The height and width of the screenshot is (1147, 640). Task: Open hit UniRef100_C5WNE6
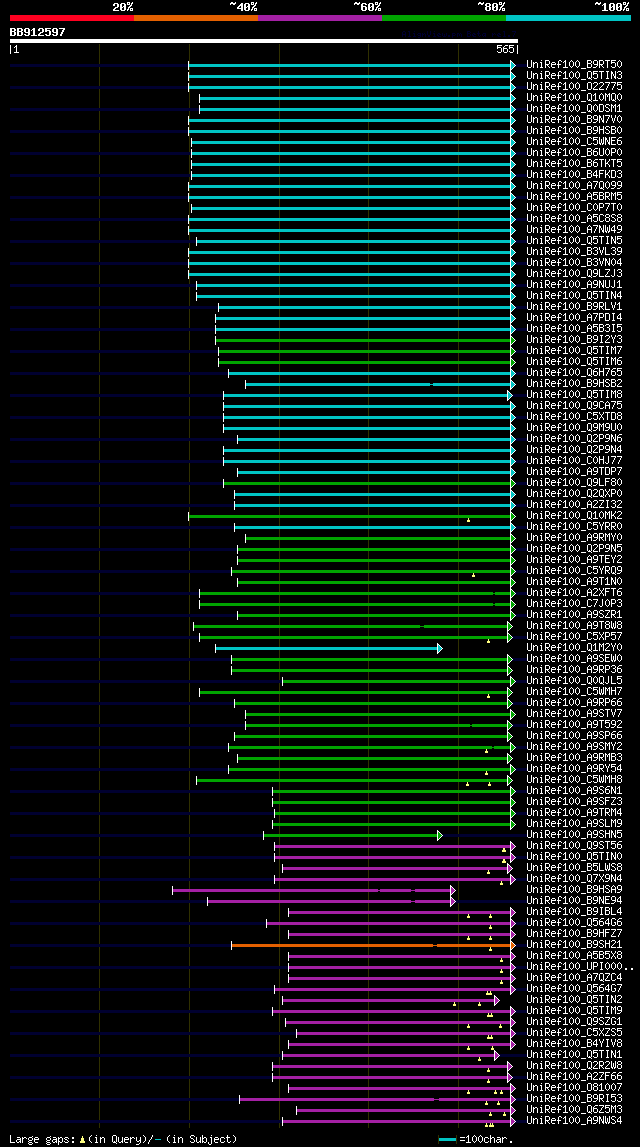click(574, 142)
